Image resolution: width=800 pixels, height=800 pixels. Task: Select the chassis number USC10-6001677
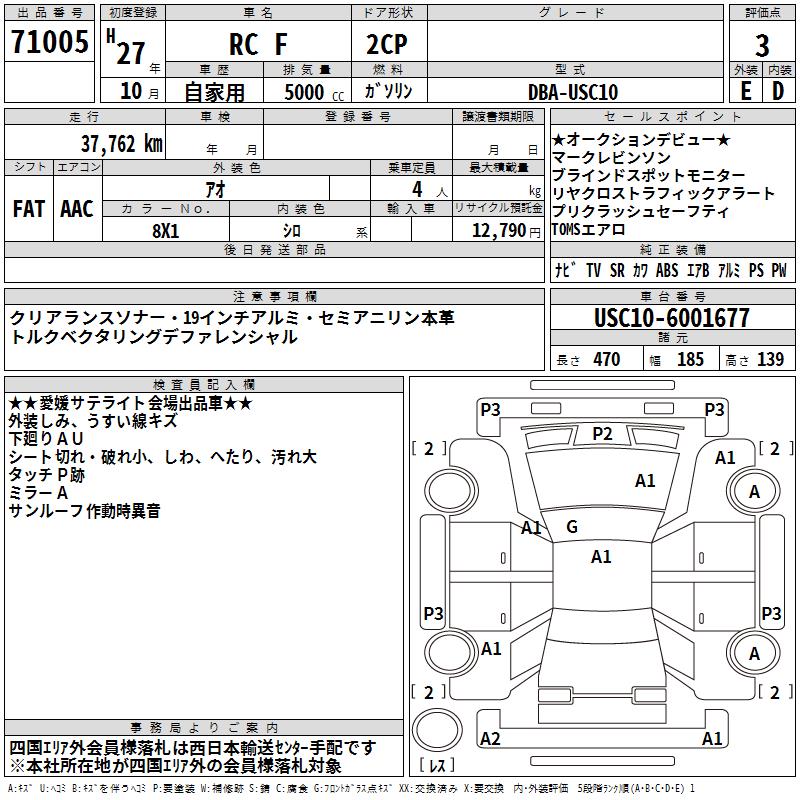(x=672, y=317)
